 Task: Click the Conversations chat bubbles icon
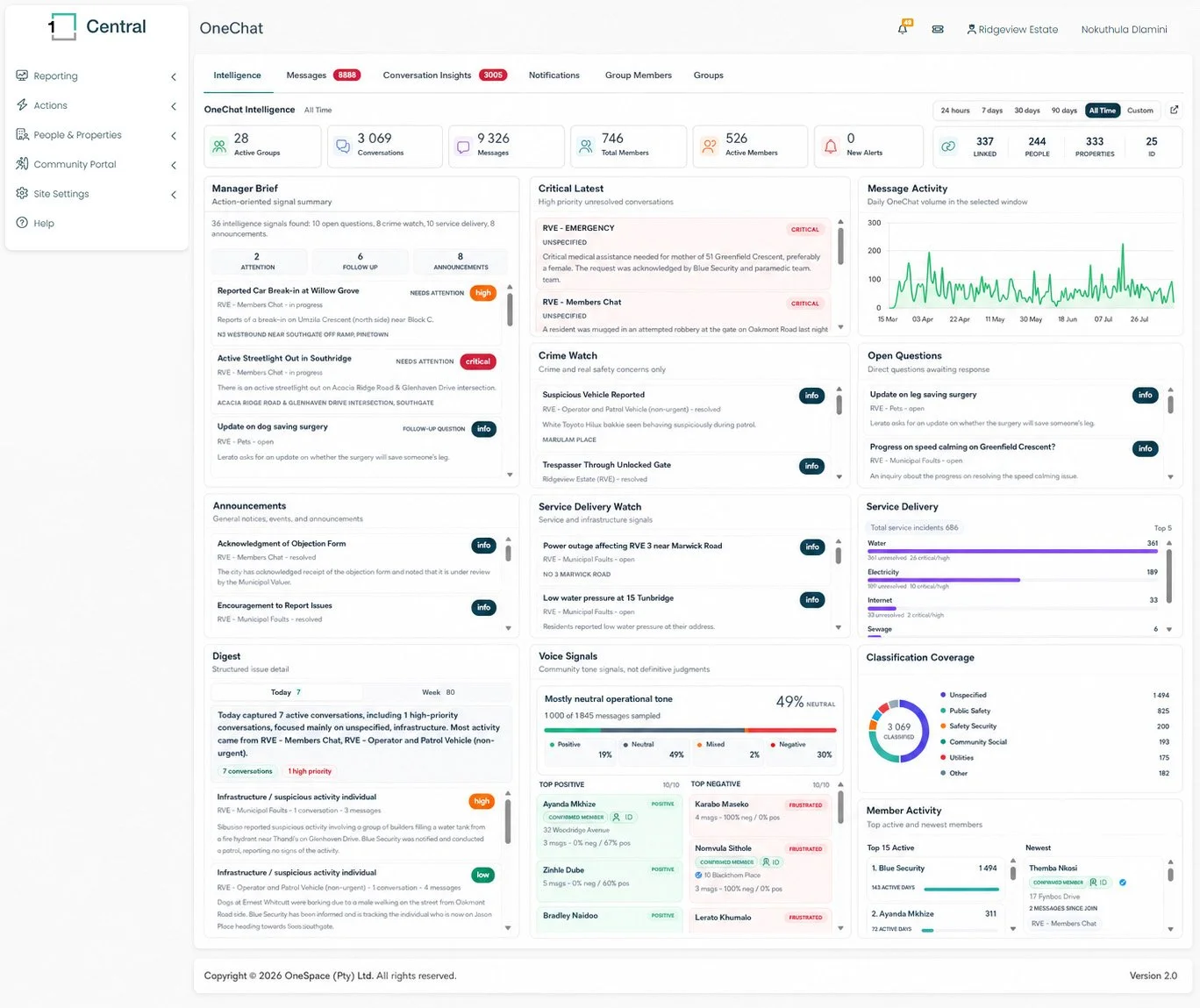(343, 147)
